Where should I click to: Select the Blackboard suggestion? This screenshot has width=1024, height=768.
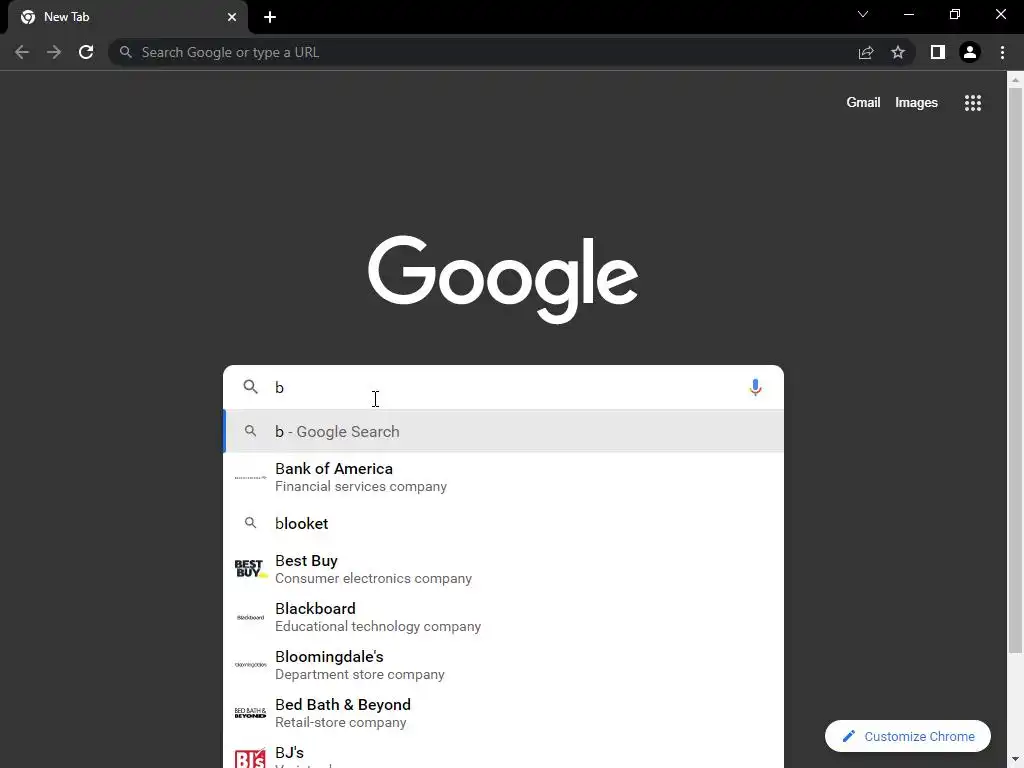(504, 617)
